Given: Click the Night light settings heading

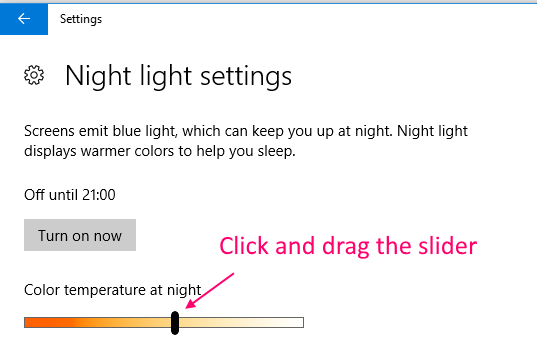Looking at the screenshot, I should (x=178, y=76).
